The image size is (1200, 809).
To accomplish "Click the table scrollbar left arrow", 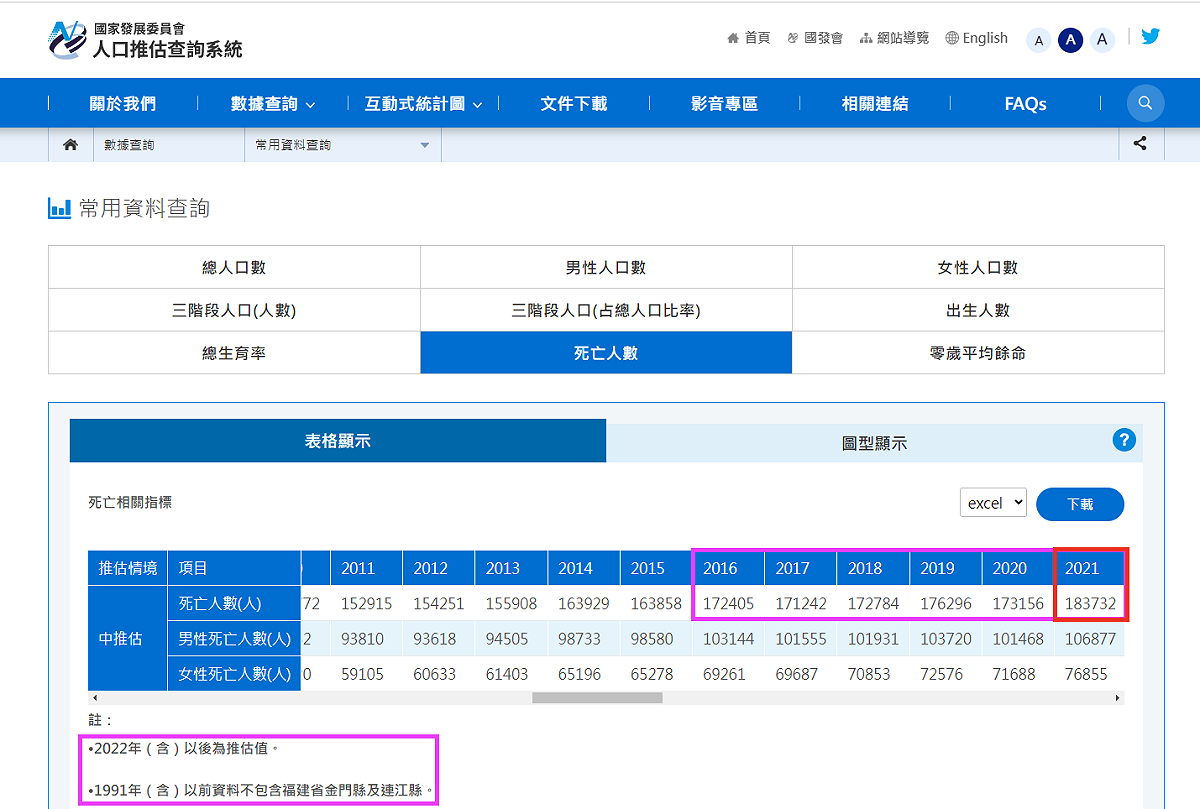I will [93, 698].
